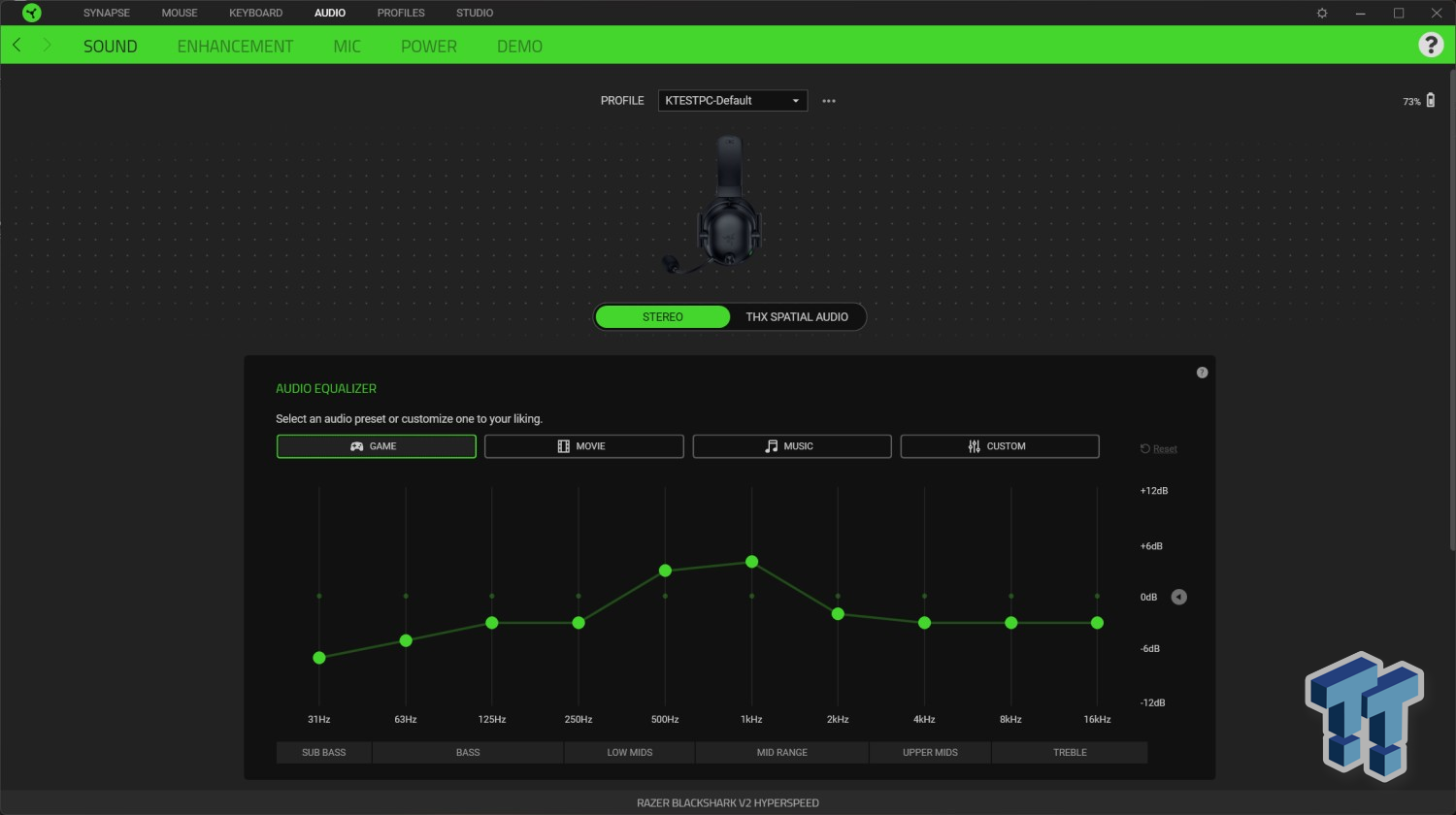Click the 73% battery percentage text
The height and width of the screenshot is (815, 1456).
(1411, 102)
